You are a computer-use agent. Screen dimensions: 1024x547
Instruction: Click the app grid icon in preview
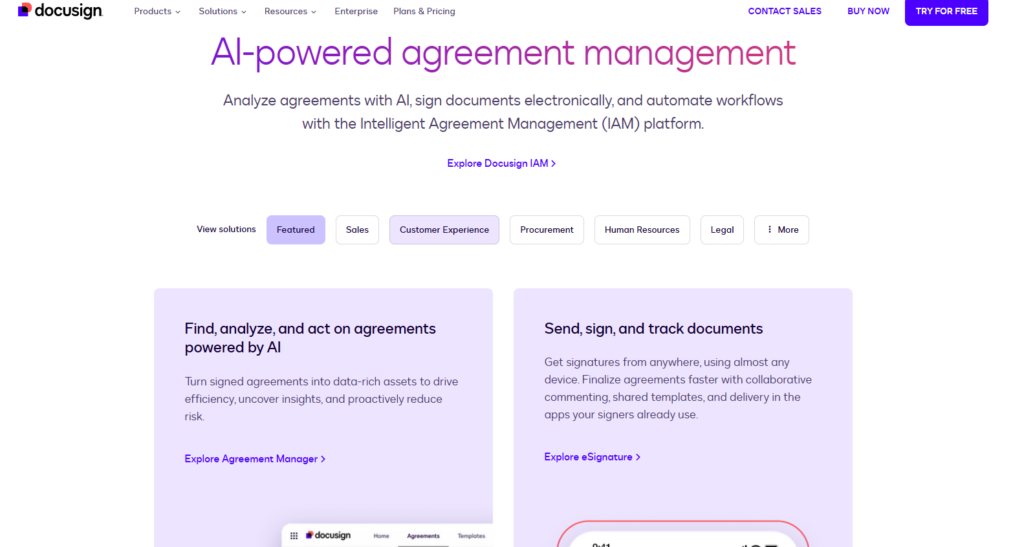click(294, 536)
